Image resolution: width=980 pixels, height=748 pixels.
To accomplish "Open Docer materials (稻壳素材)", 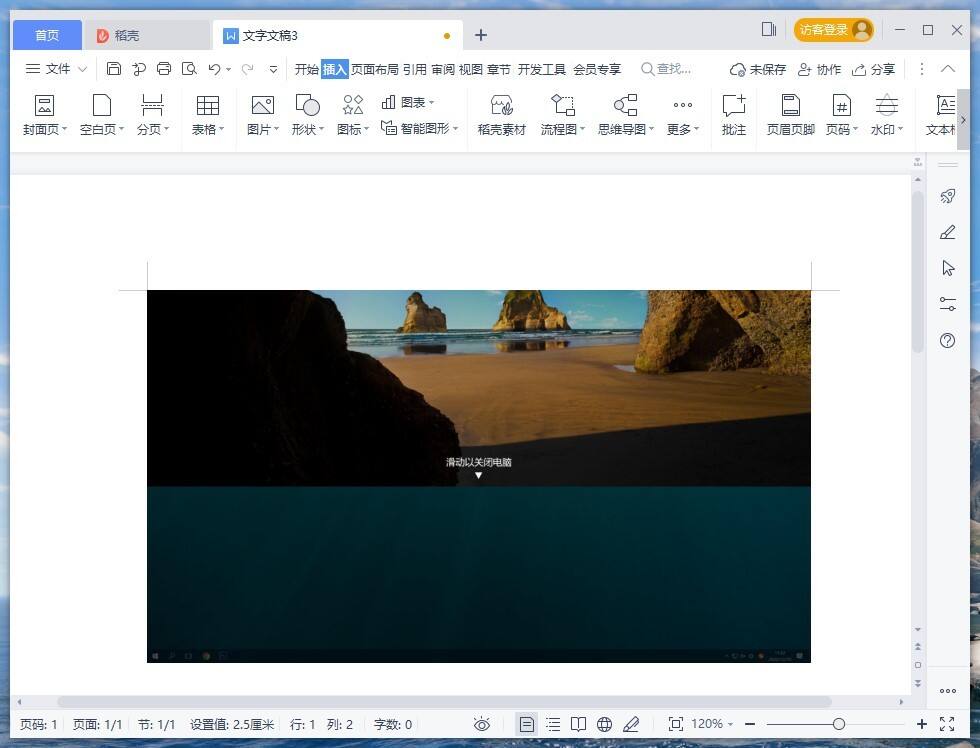I will (502, 115).
